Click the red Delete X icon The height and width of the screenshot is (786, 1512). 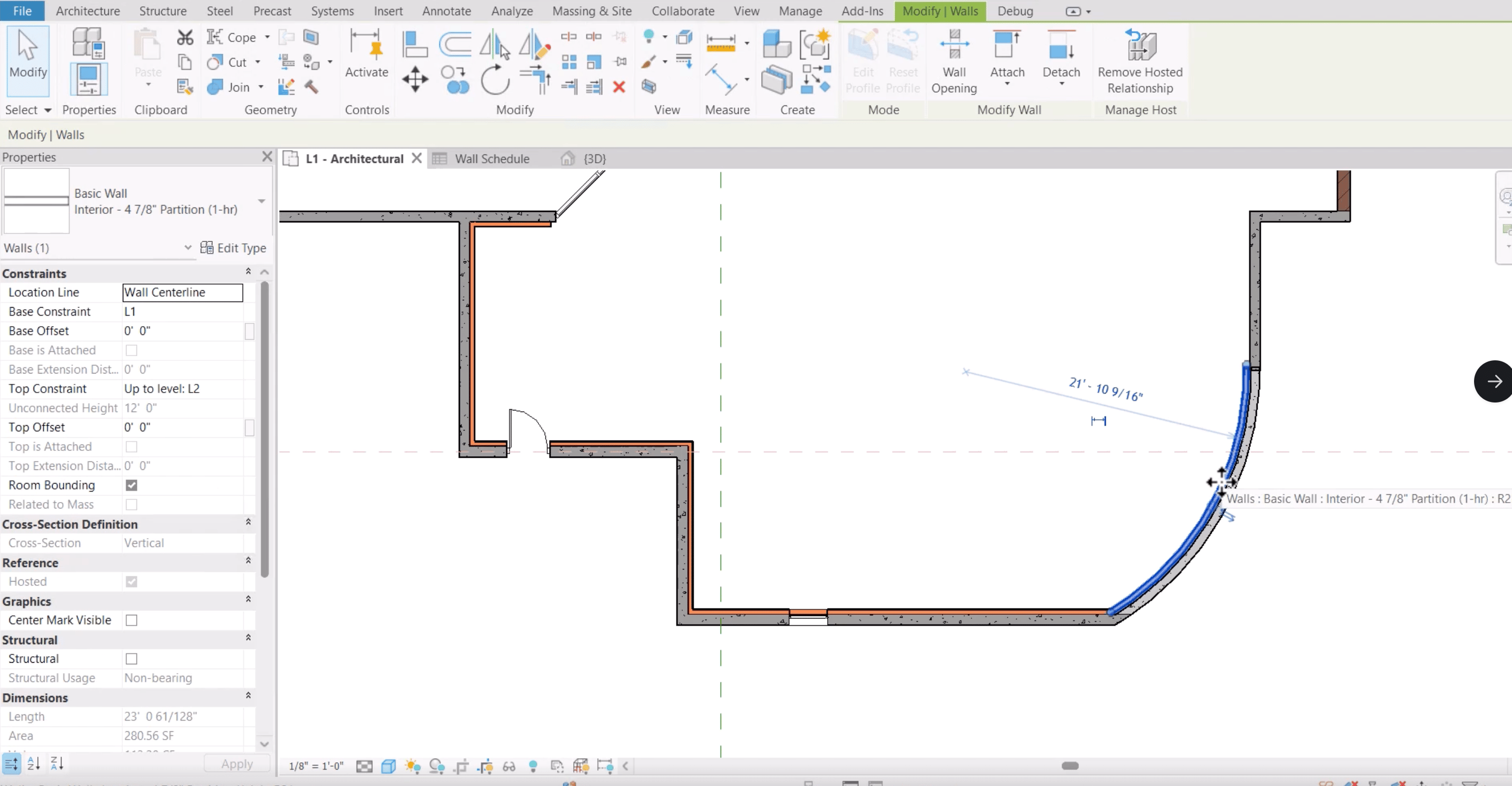coord(618,87)
